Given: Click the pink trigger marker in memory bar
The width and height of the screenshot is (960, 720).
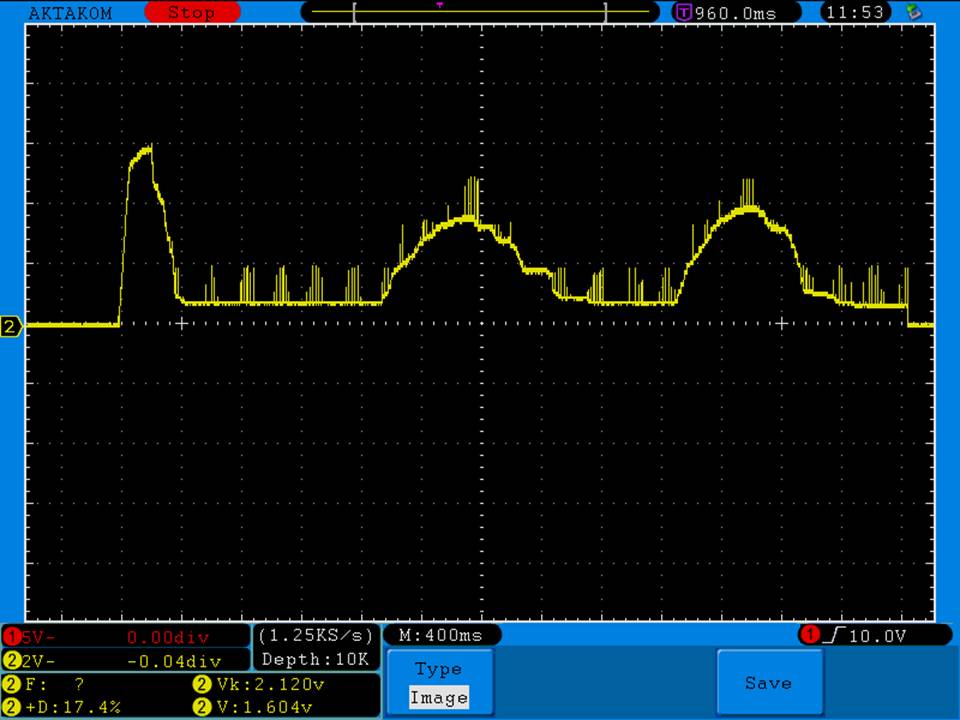Looking at the screenshot, I should click(439, 5).
